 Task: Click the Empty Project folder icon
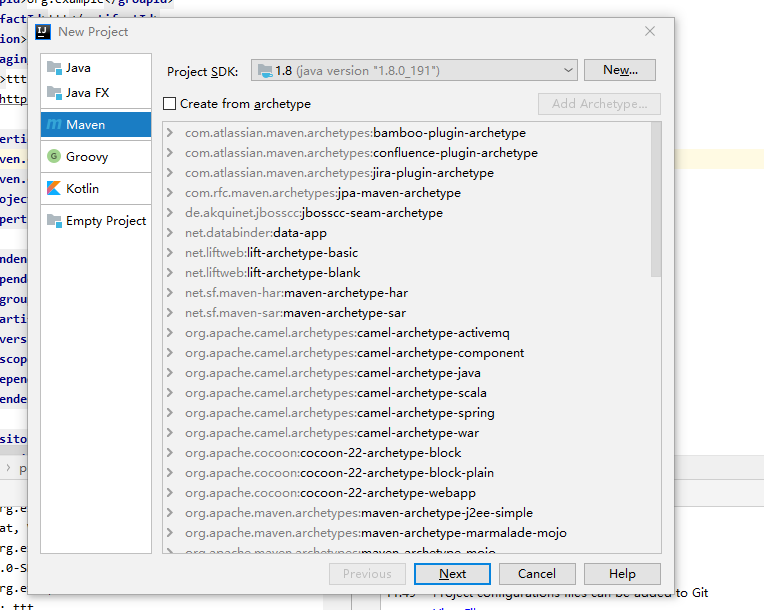54,221
